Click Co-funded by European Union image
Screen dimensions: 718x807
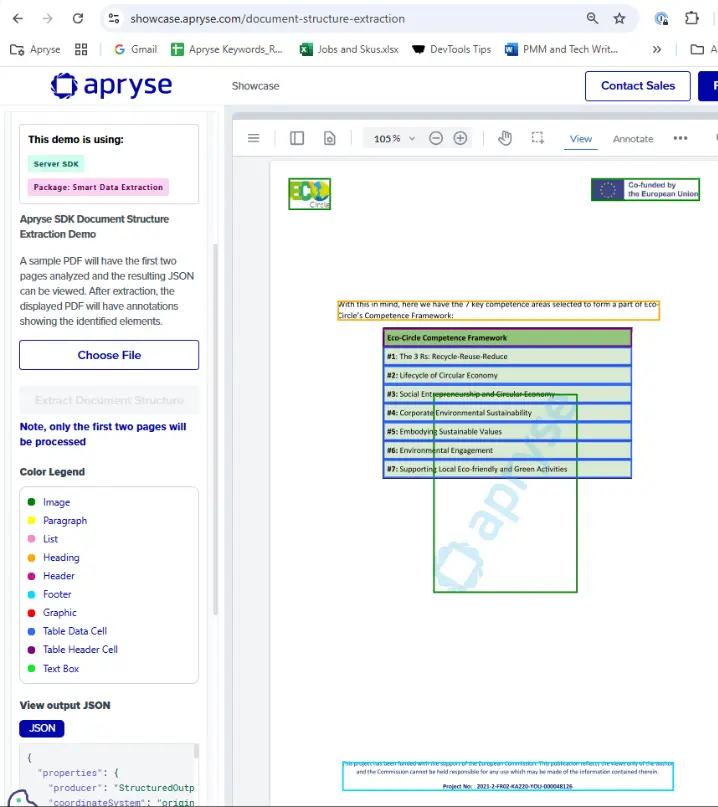pos(645,189)
